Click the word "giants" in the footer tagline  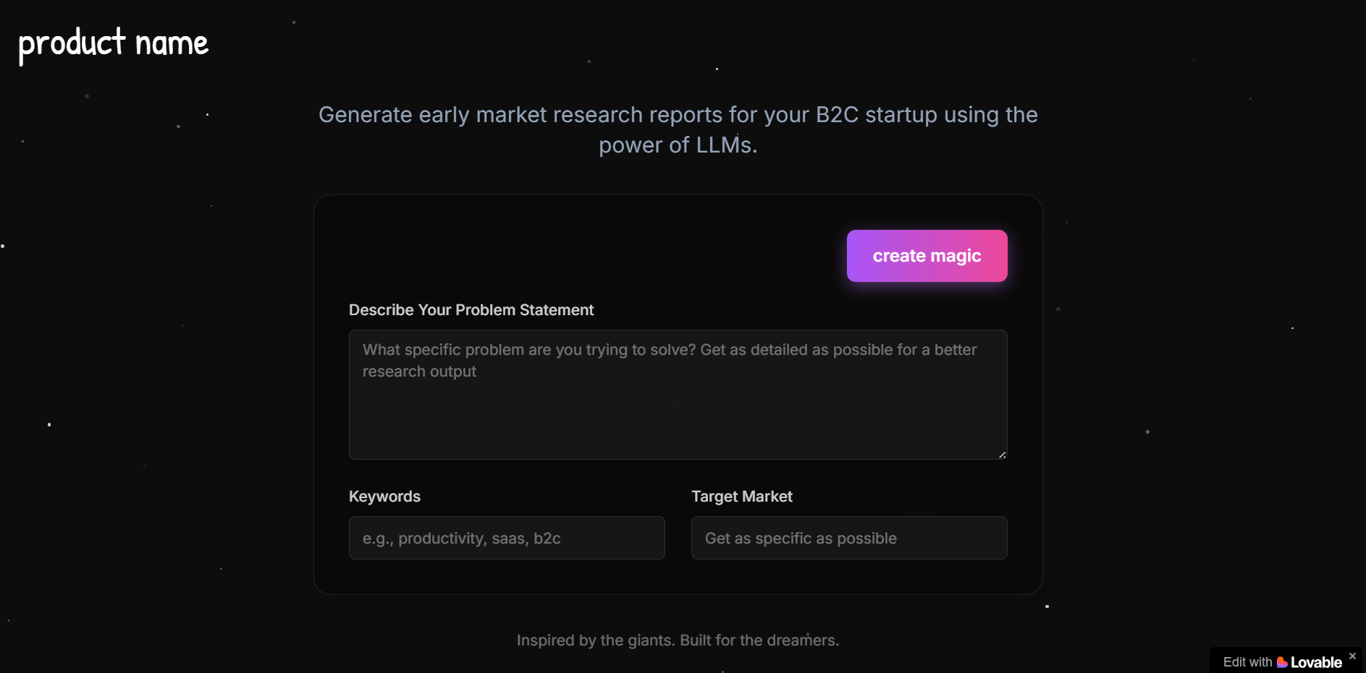click(x=650, y=640)
